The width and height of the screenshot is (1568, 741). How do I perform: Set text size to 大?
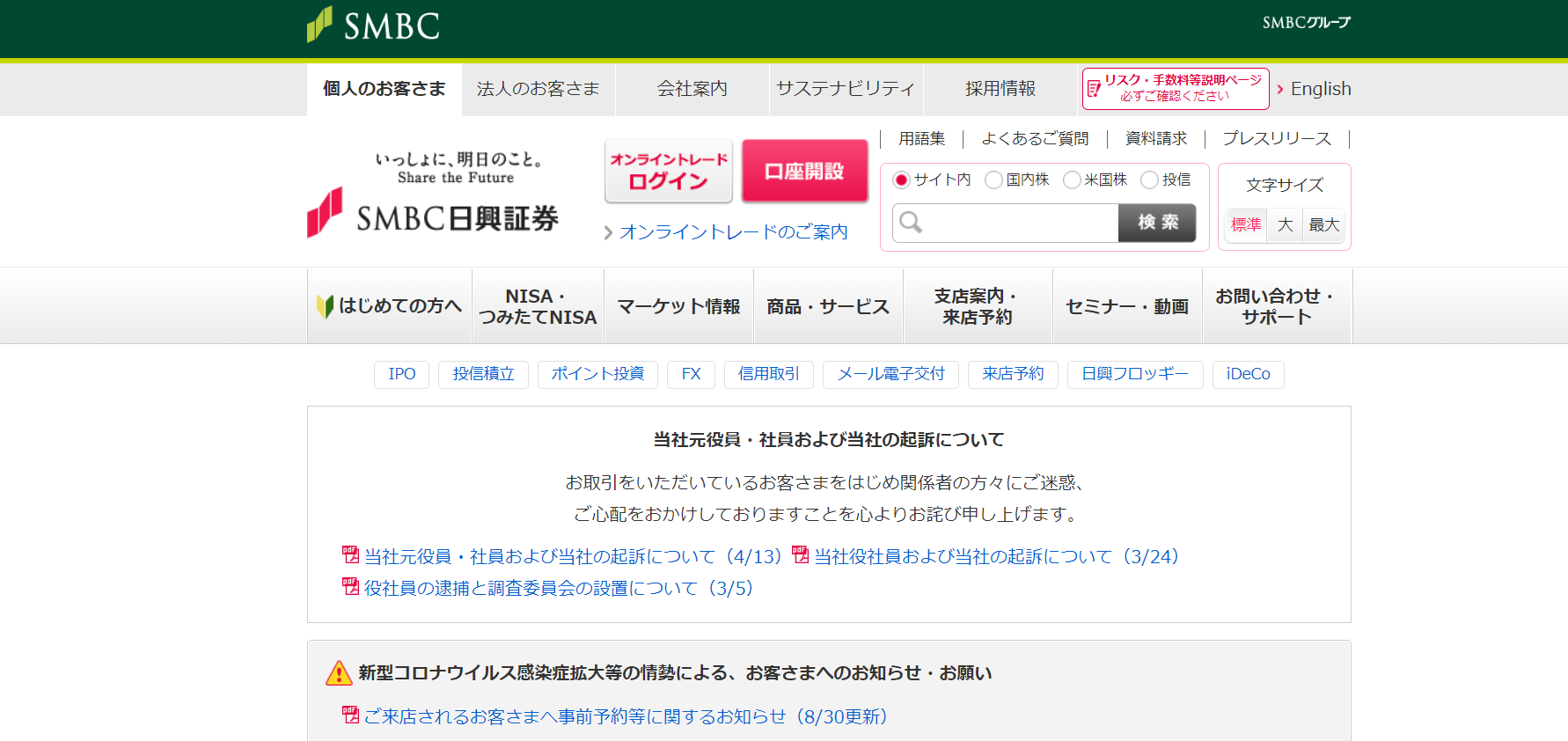coord(1285,225)
